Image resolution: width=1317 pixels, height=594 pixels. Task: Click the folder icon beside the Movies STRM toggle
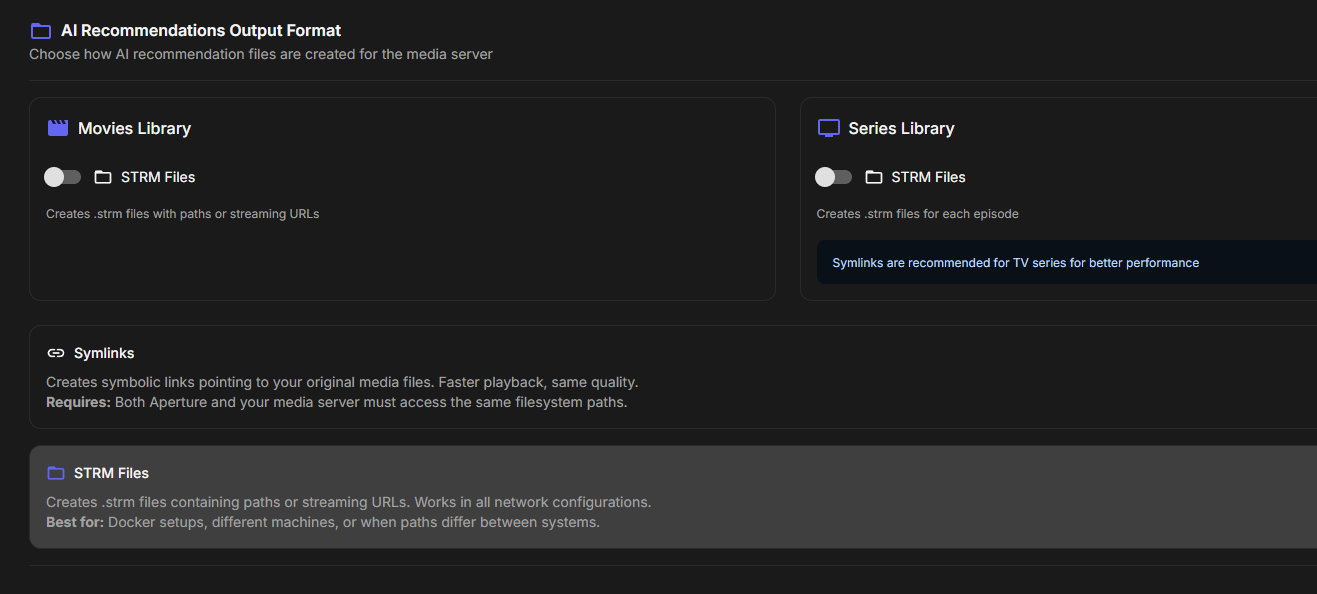pos(103,177)
